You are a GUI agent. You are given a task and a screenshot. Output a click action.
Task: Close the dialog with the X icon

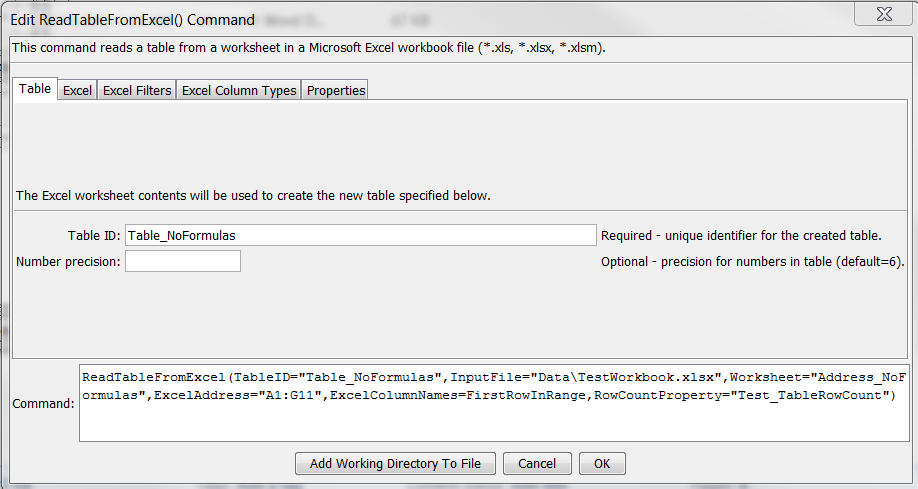pyautogui.click(x=883, y=14)
